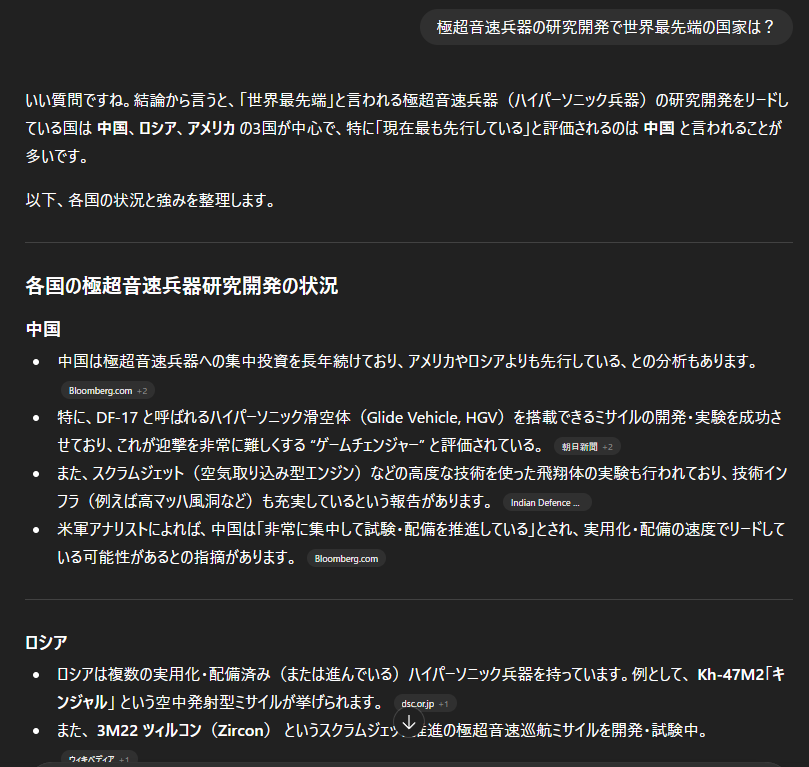Viewport: 809px width, 767px height.
Task: Click the scroll-to-bottom down arrow button
Action: click(x=408, y=722)
